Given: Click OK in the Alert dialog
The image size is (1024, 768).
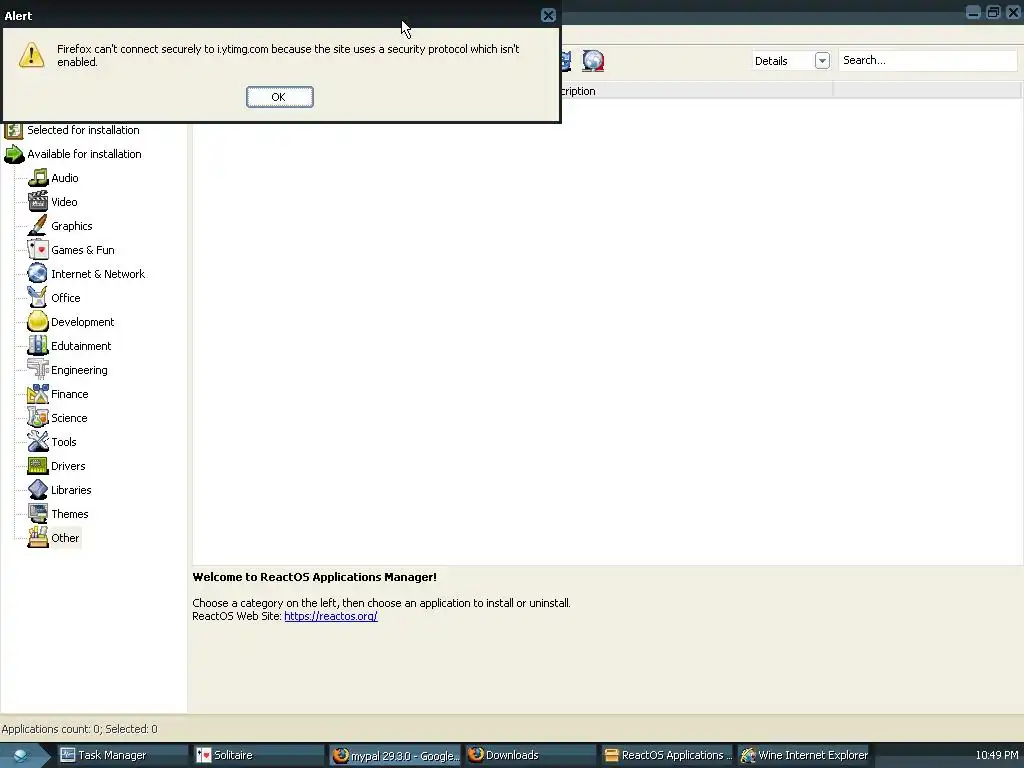Looking at the screenshot, I should click(x=280, y=97).
